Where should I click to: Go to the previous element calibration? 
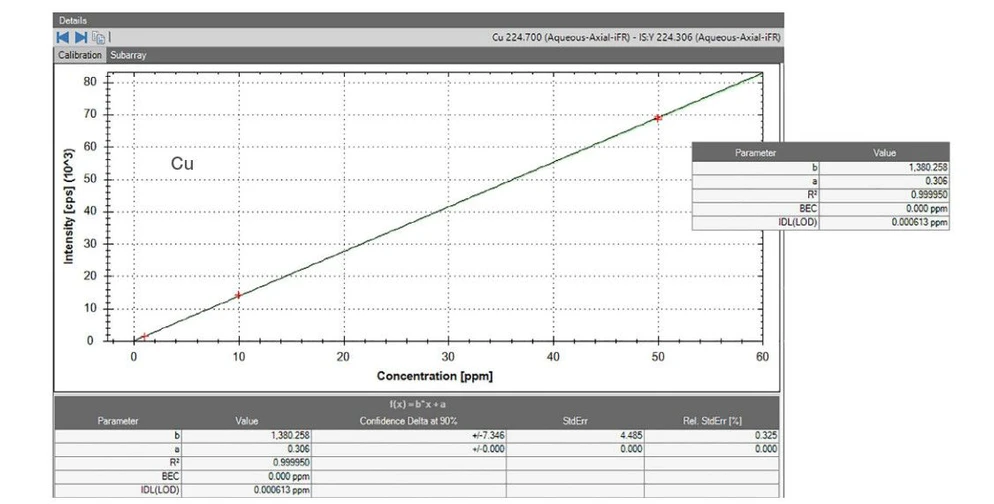click(x=63, y=37)
